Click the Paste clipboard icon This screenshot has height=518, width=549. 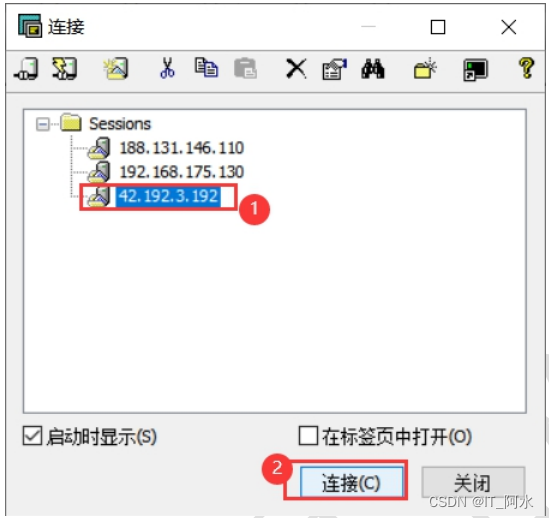[245, 68]
